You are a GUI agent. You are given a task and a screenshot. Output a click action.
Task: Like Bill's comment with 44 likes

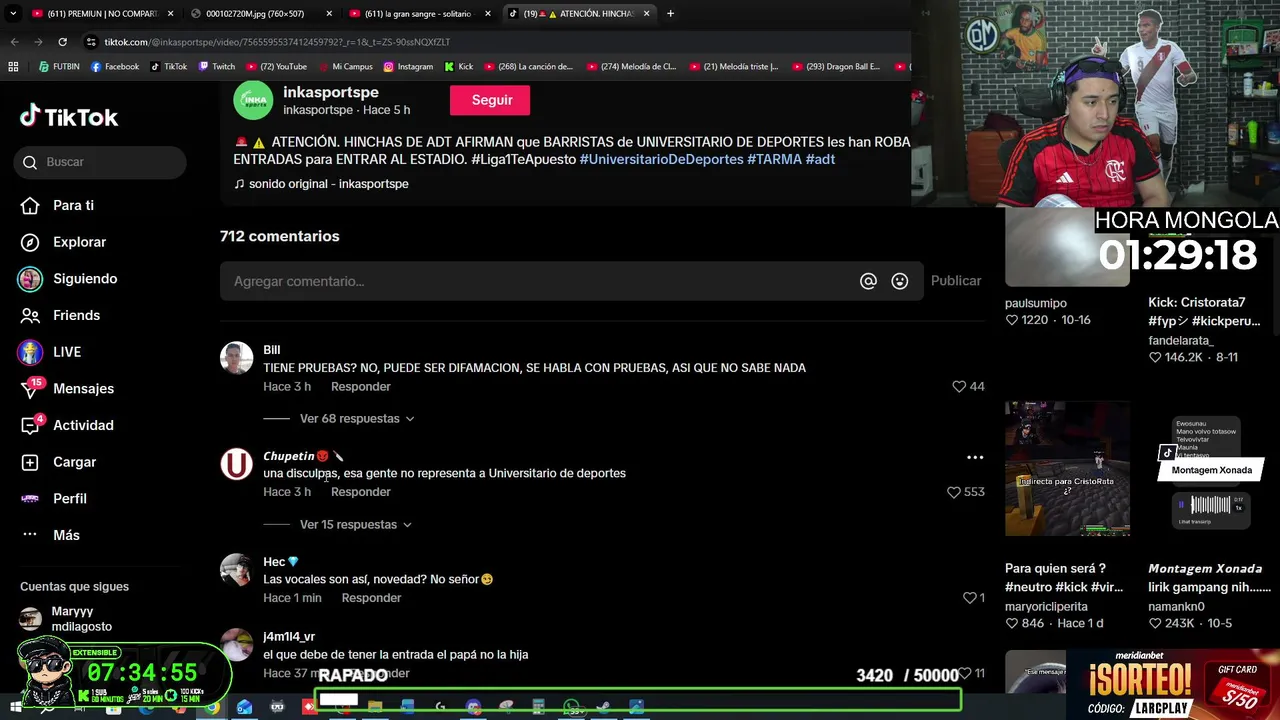(959, 386)
